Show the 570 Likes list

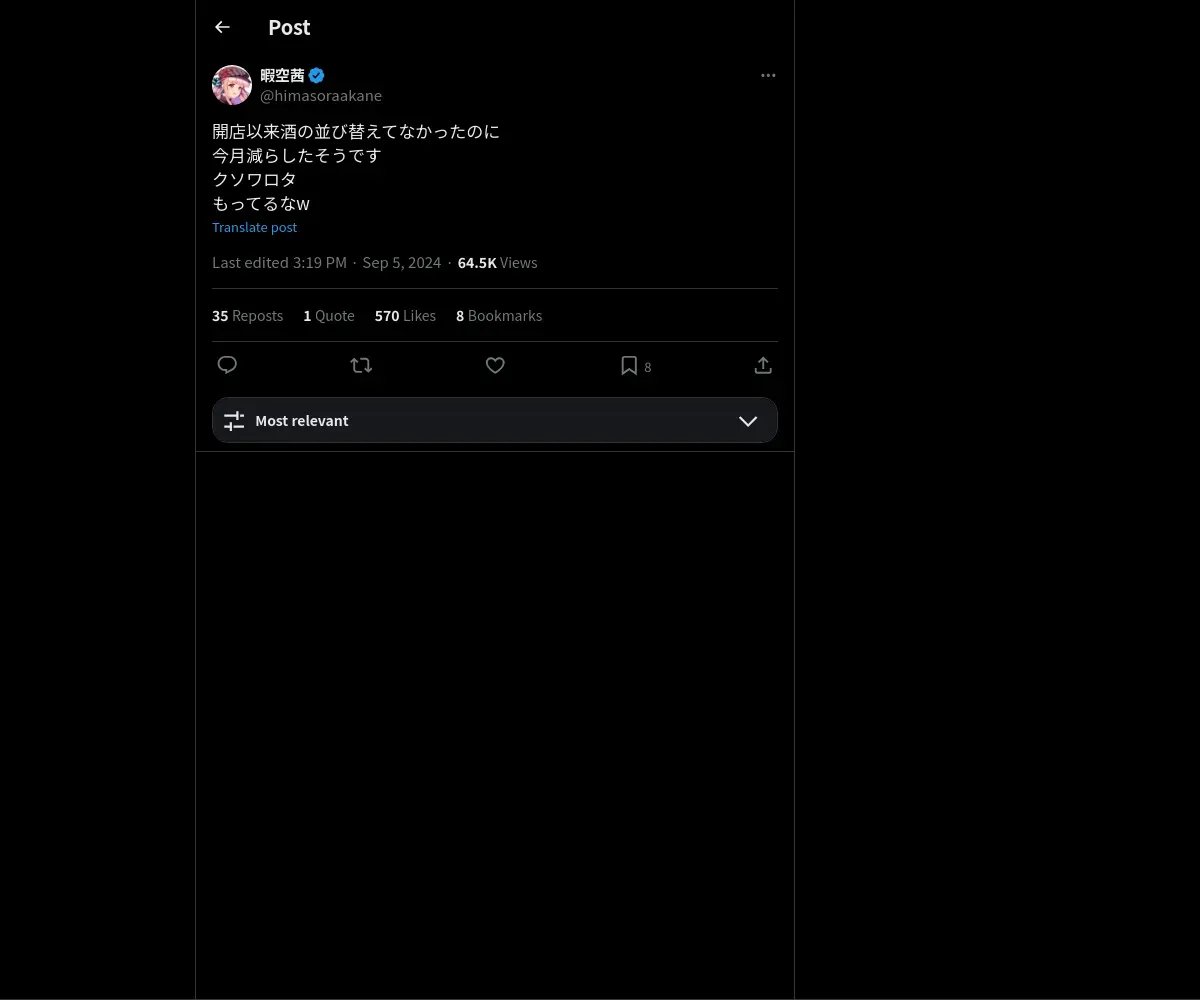405,315
